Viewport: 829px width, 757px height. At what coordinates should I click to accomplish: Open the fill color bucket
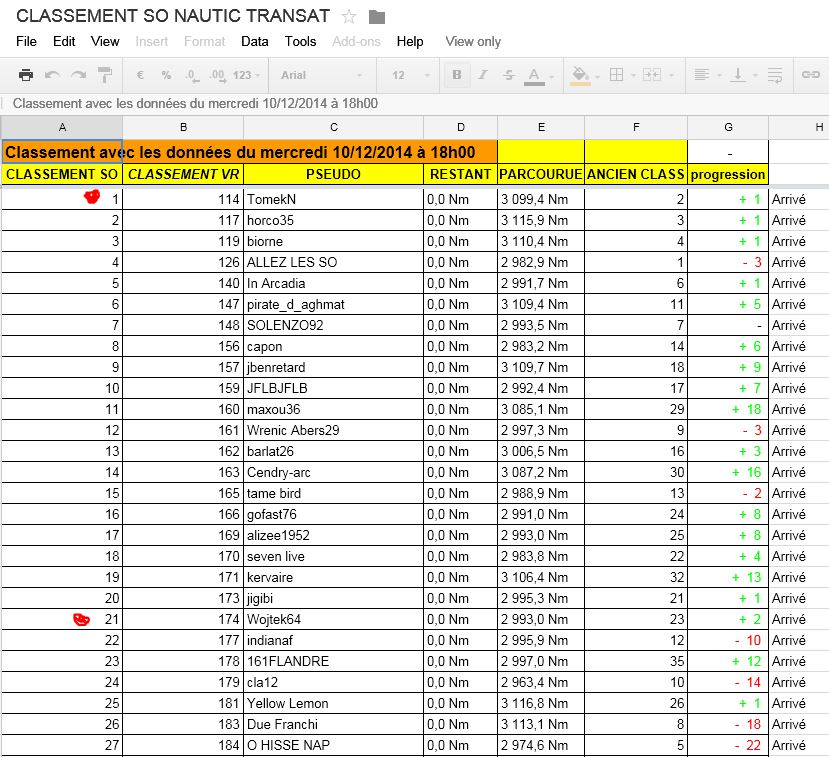[582, 75]
